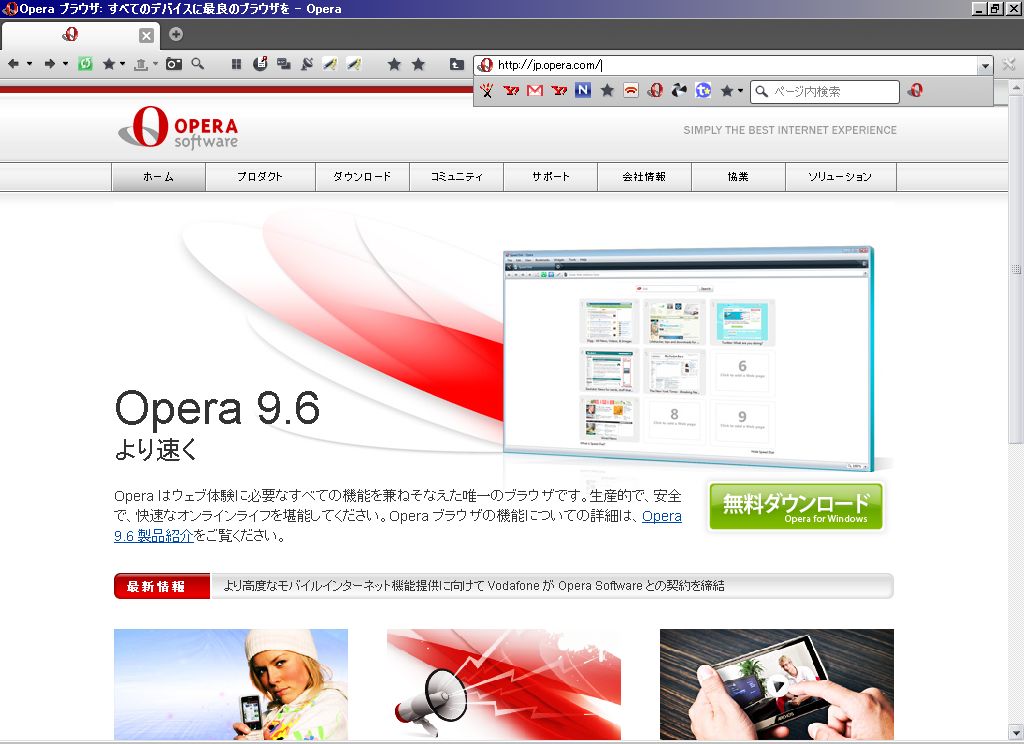Click the red 最新情報 label

click(161, 586)
